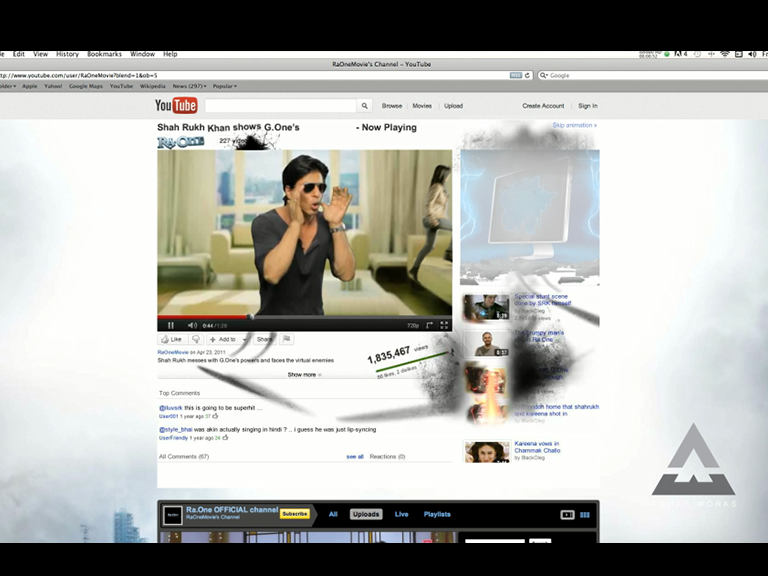Open the Wikipedia bookmark

tap(153, 86)
